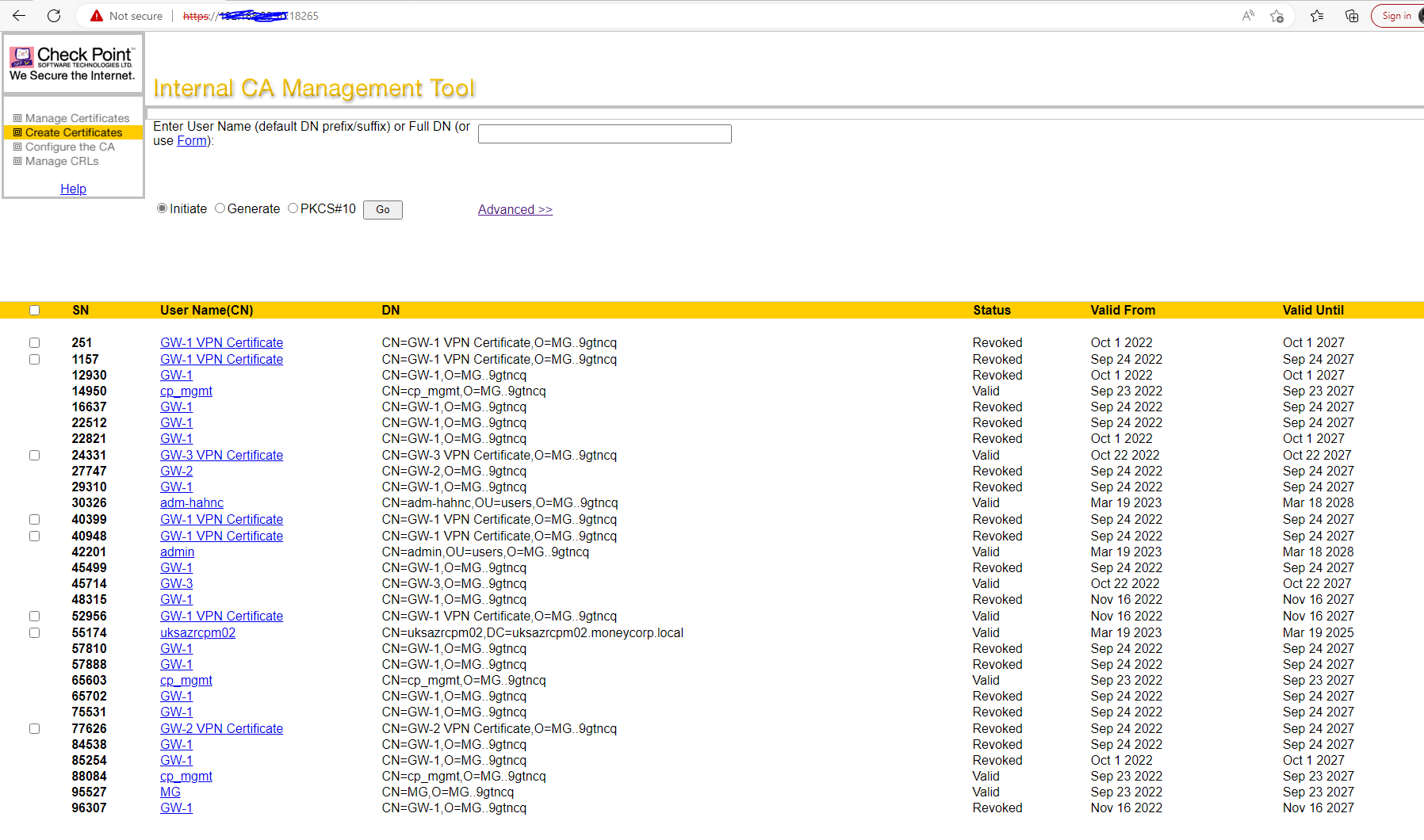Click the Check Point logo
The image size is (1424, 840).
[72, 62]
